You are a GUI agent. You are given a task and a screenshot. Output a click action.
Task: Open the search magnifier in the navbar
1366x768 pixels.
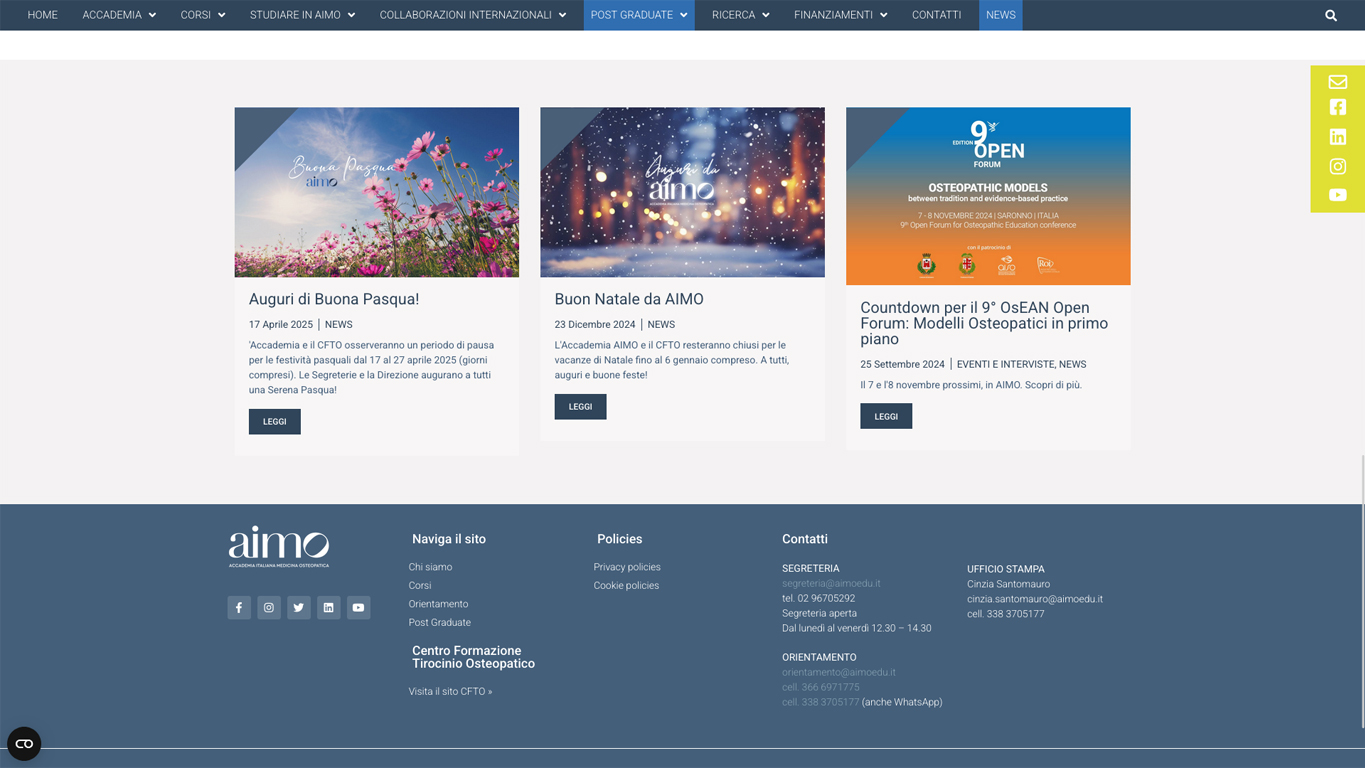[x=1331, y=15]
